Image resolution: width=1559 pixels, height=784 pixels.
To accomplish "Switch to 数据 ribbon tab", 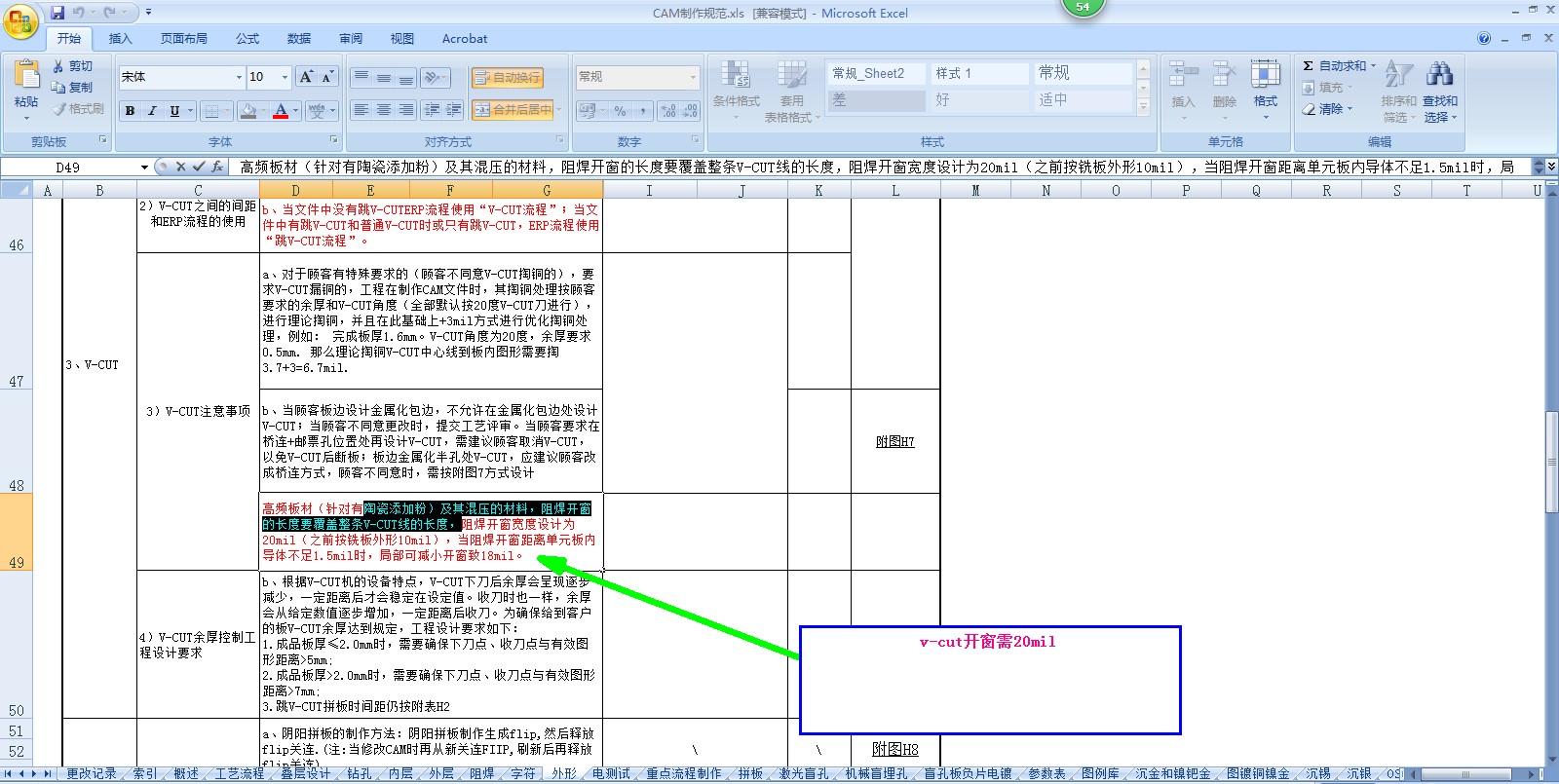I will [x=299, y=39].
